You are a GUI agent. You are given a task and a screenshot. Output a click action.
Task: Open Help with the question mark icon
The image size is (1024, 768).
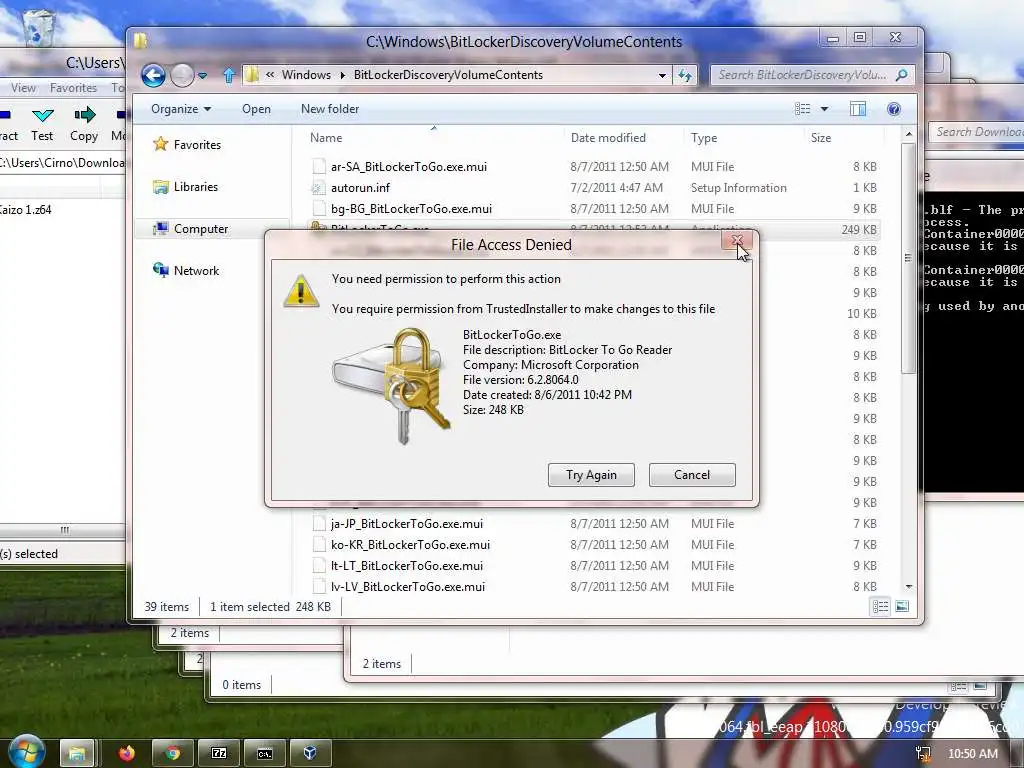894,109
